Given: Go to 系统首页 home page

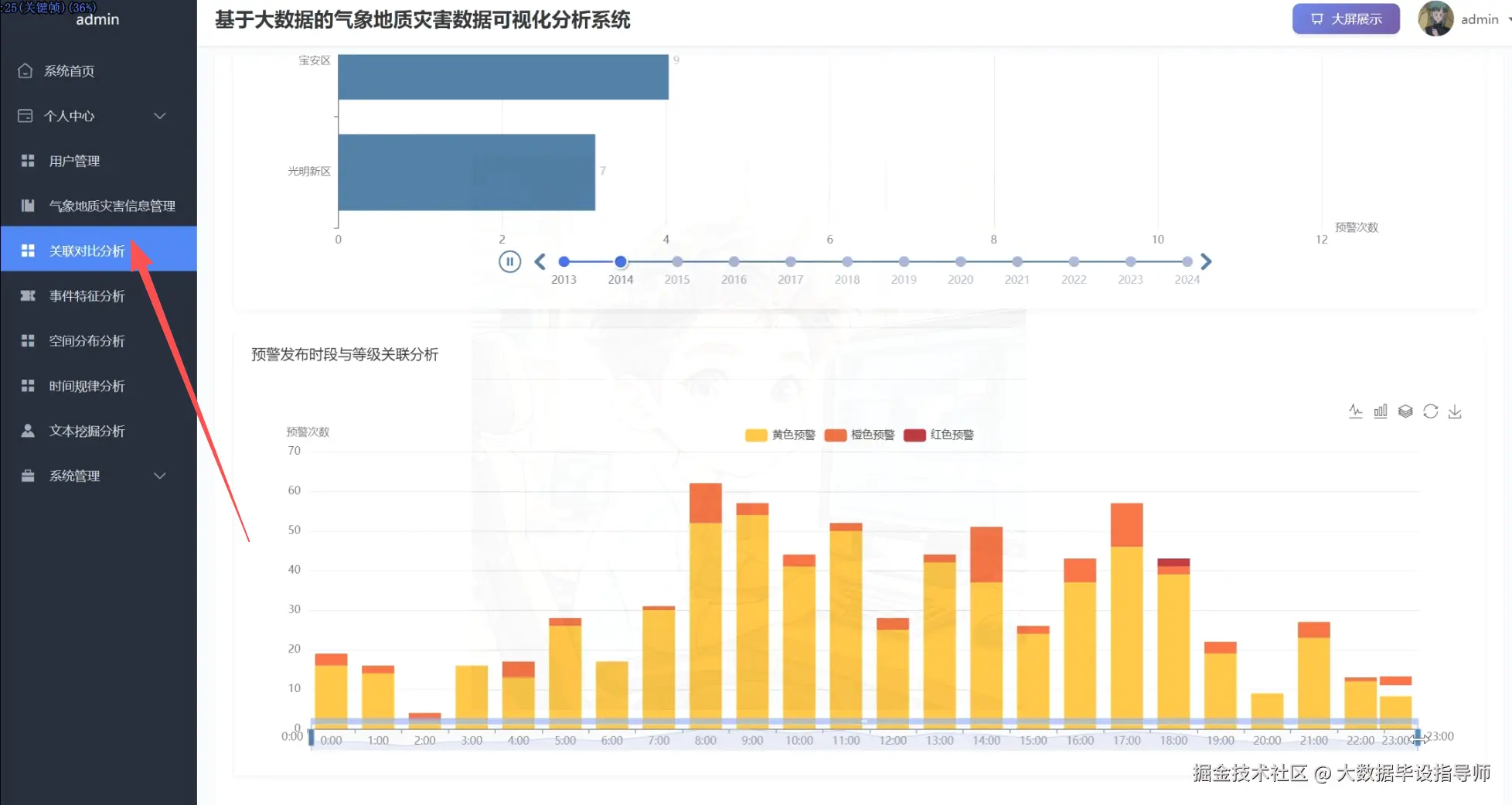Looking at the screenshot, I should tap(70, 70).
